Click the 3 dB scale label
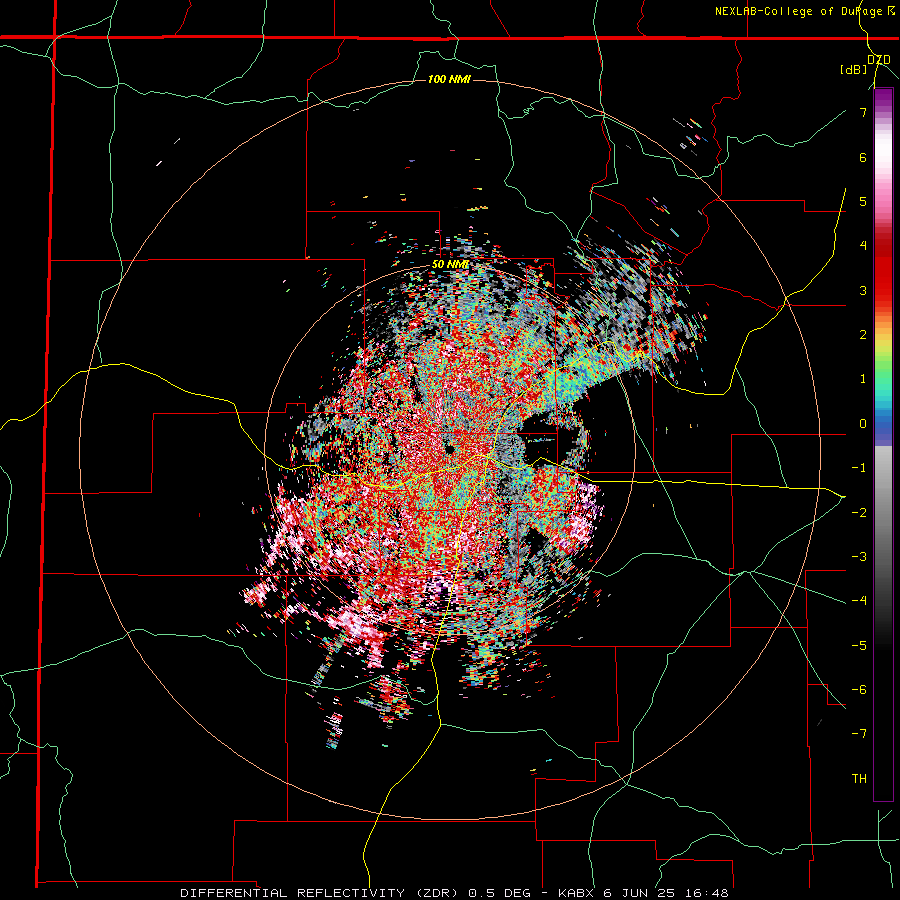900x900 pixels. [x=863, y=290]
